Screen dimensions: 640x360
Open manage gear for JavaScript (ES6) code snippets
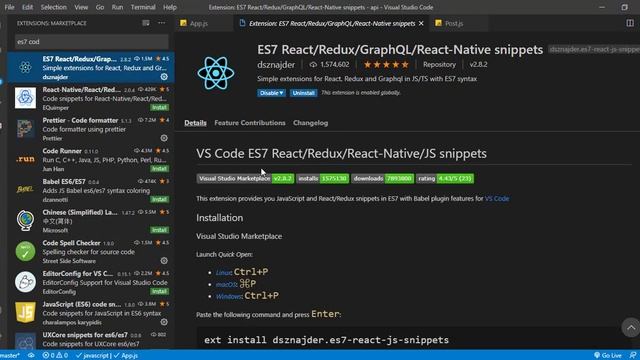click(164, 322)
